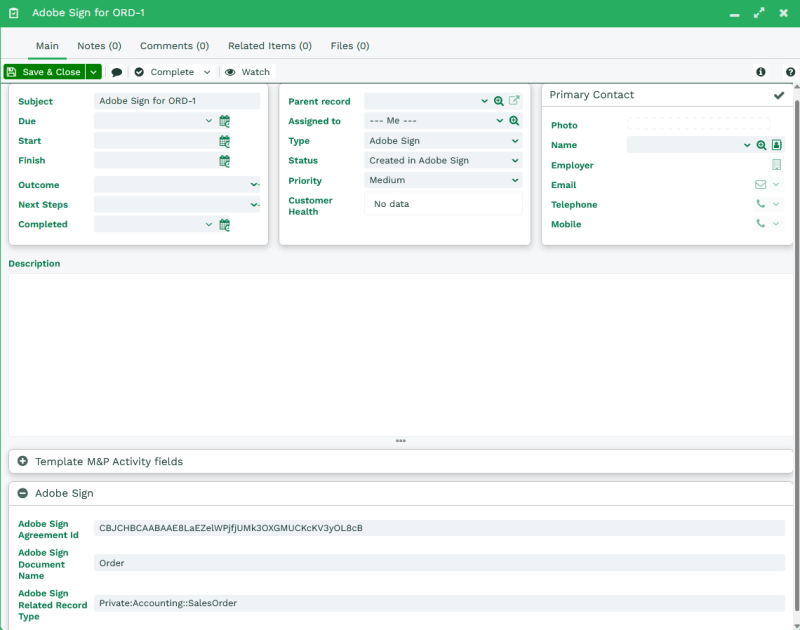Click the Photo placeholder area

(x=698, y=123)
